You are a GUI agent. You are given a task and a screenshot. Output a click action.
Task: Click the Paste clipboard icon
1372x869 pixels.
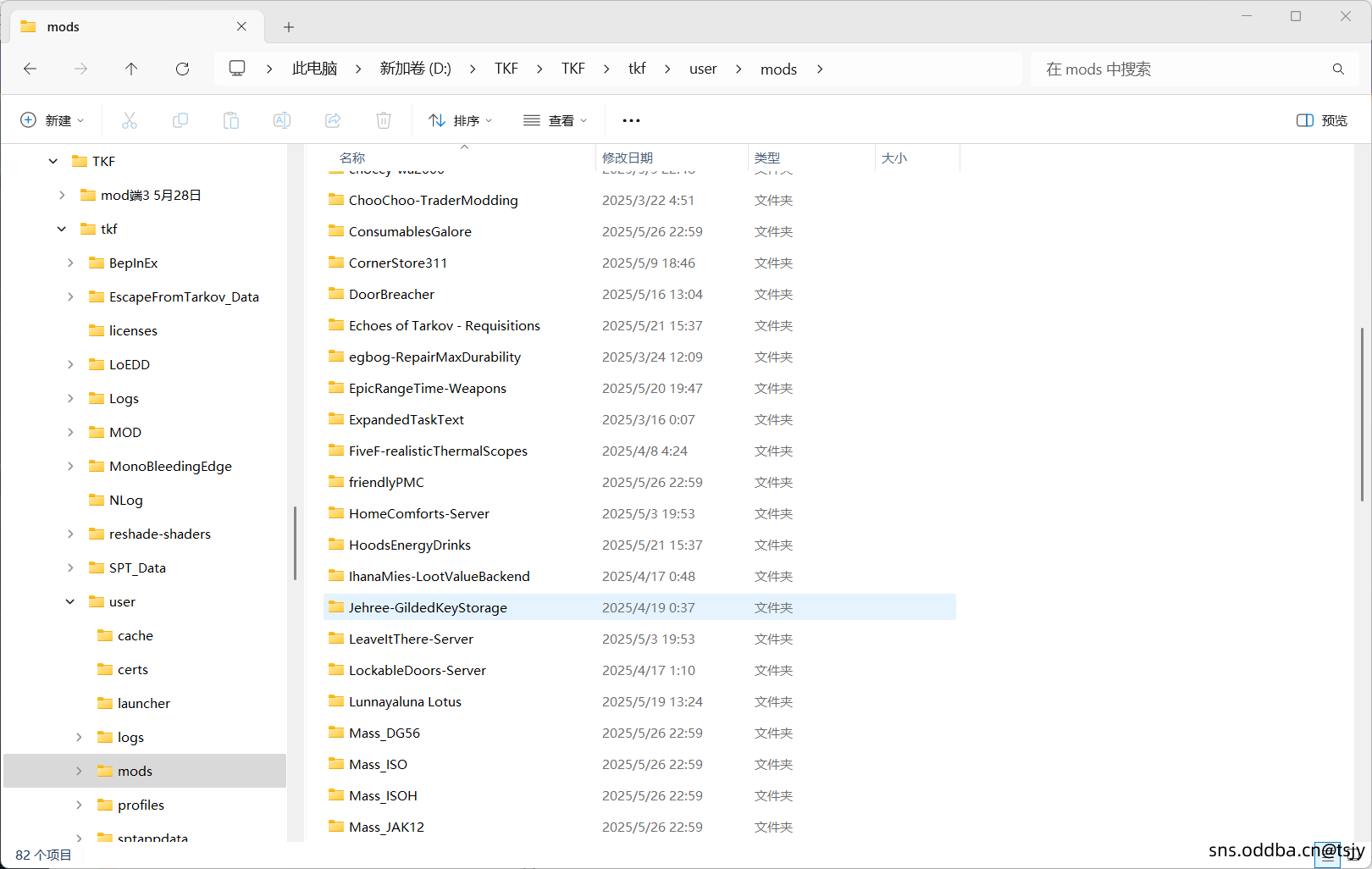[231, 120]
